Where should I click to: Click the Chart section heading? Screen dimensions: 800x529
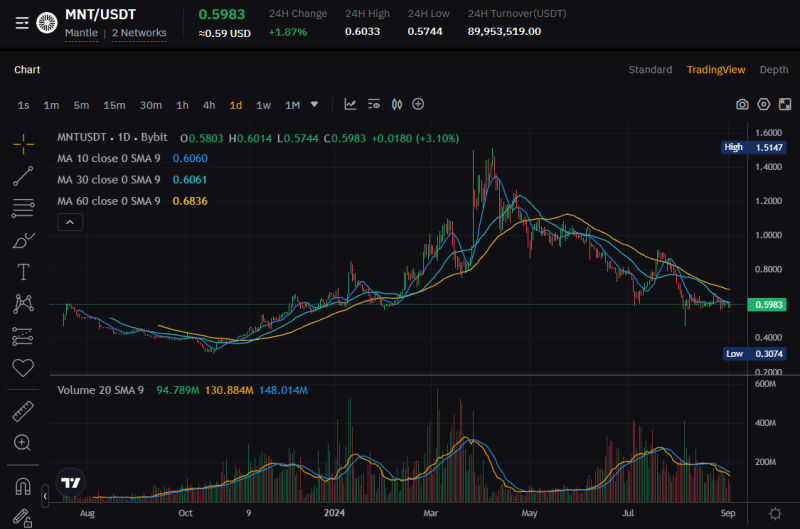click(x=27, y=70)
